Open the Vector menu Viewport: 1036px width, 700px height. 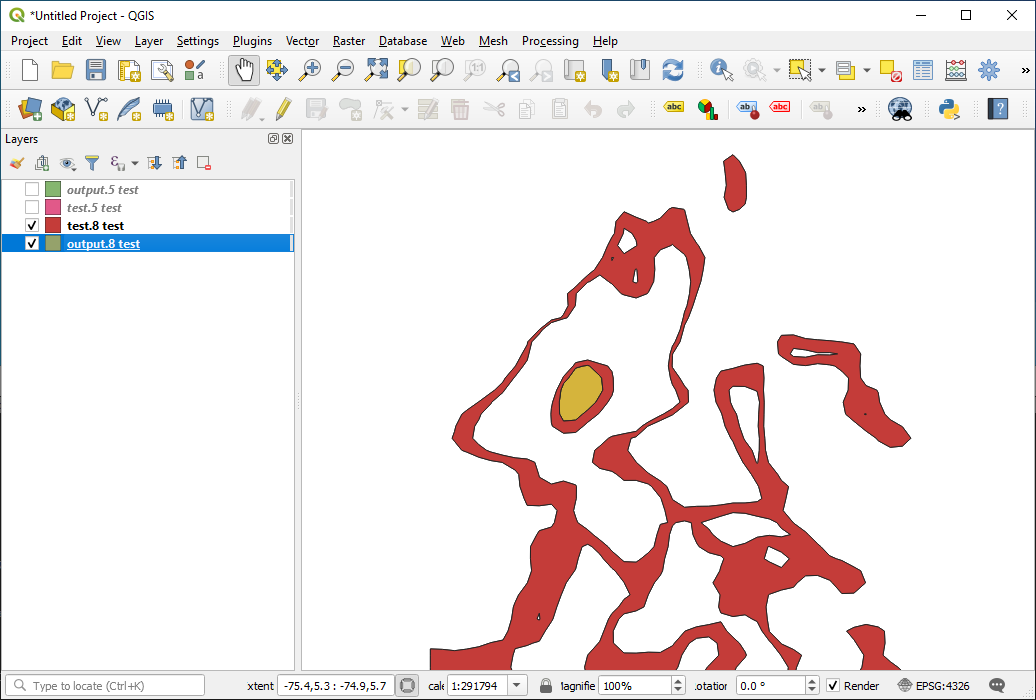pyautogui.click(x=302, y=41)
